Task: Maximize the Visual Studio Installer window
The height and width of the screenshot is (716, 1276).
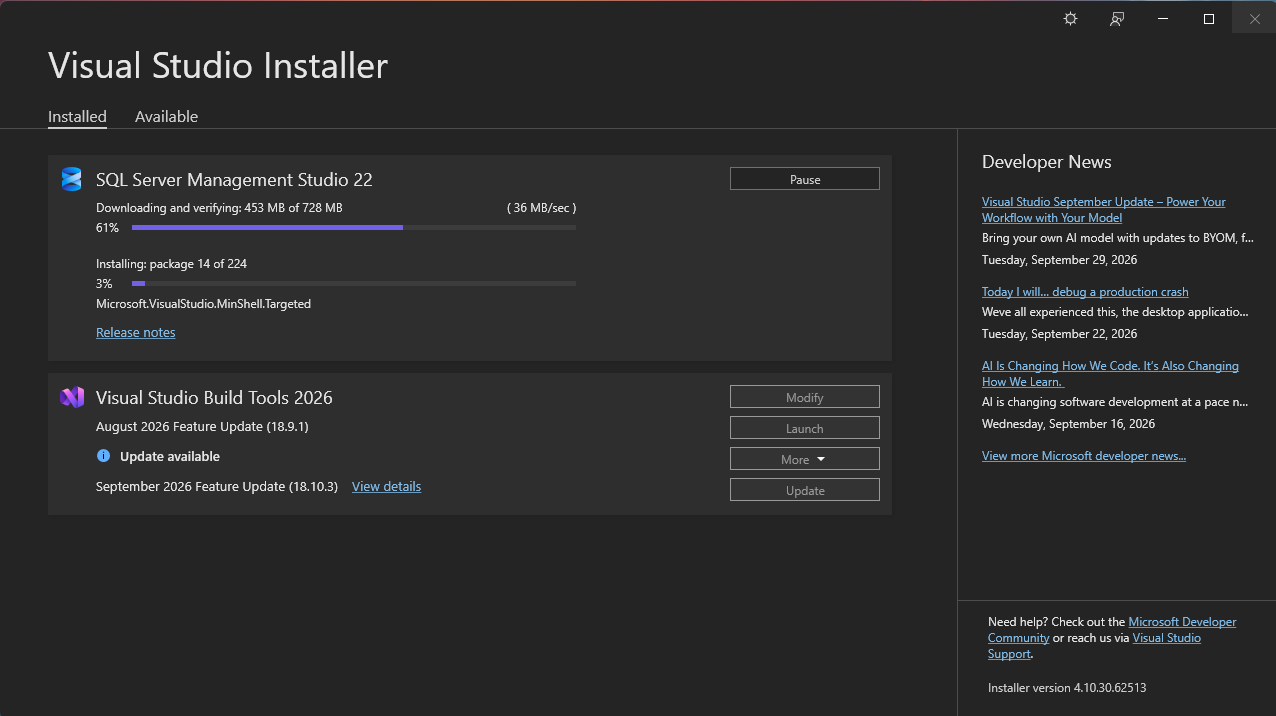Action: click(1209, 19)
